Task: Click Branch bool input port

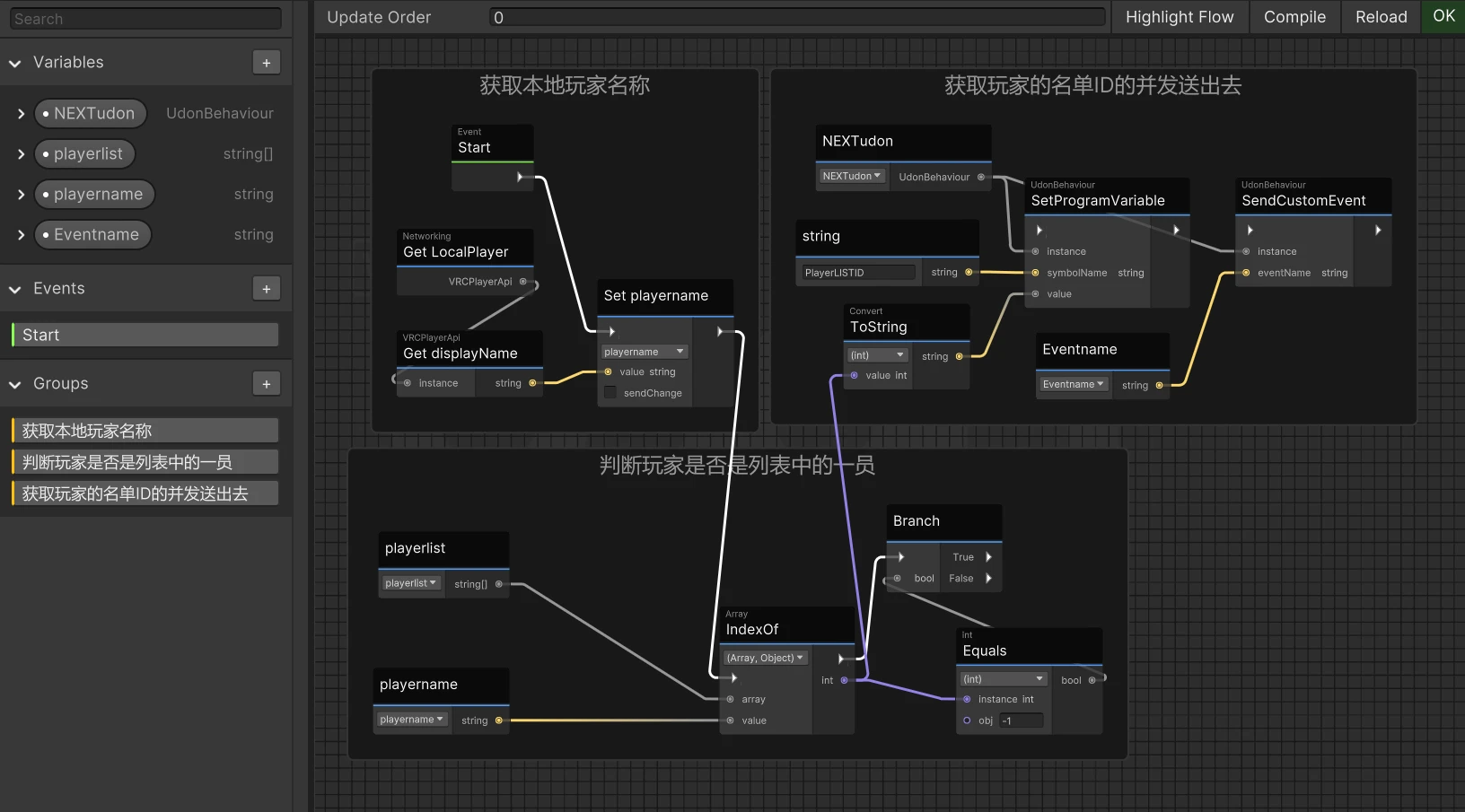Action: pos(897,579)
